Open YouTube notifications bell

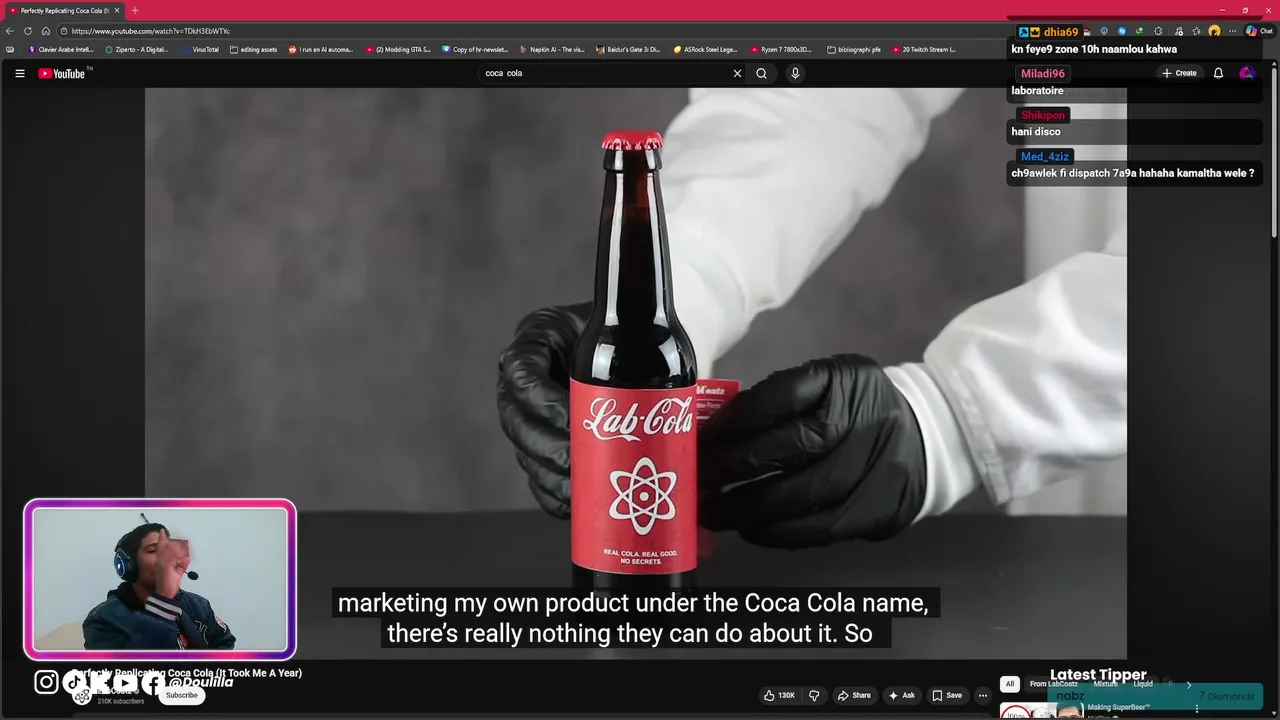pyautogui.click(x=1218, y=73)
